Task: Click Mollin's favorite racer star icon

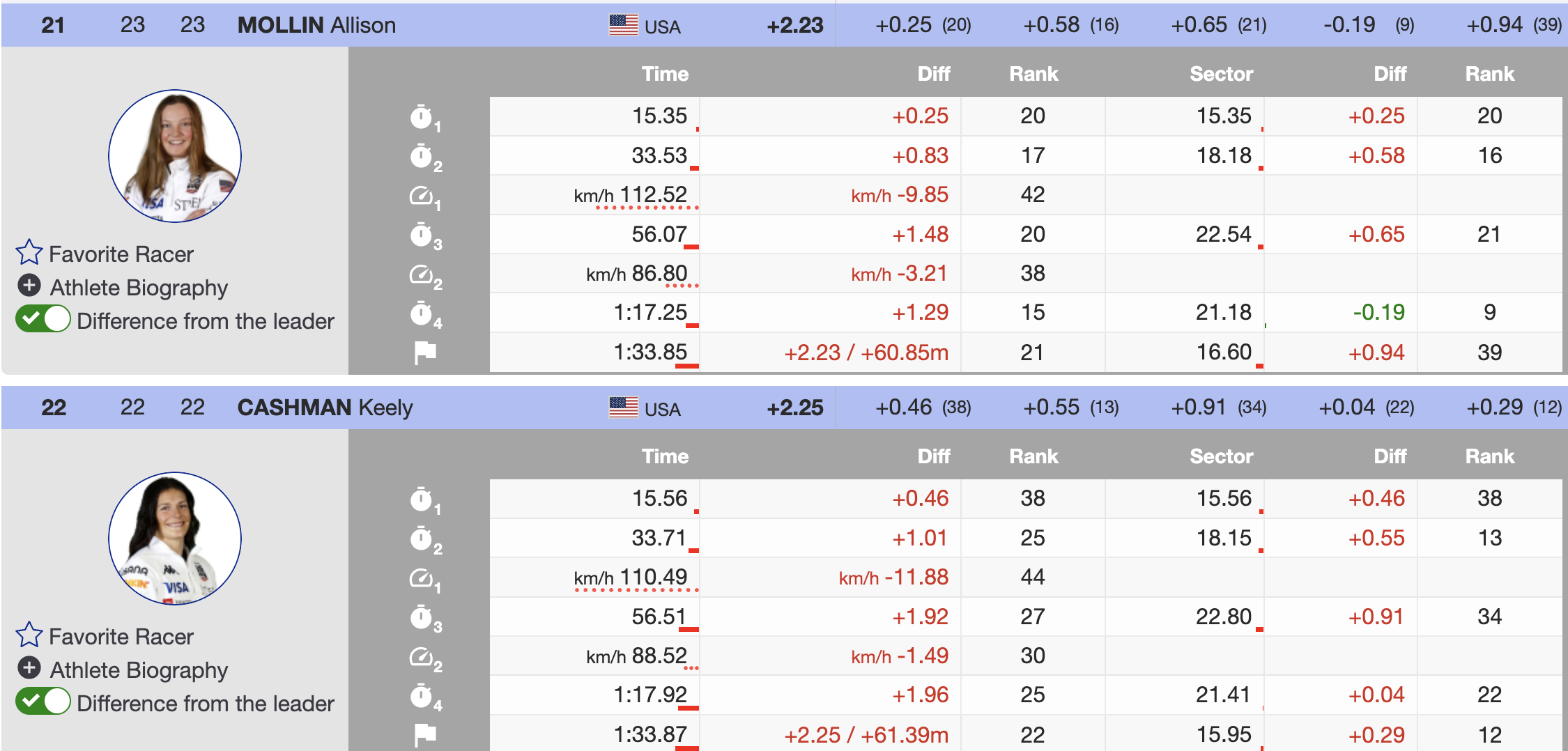Action: point(29,253)
